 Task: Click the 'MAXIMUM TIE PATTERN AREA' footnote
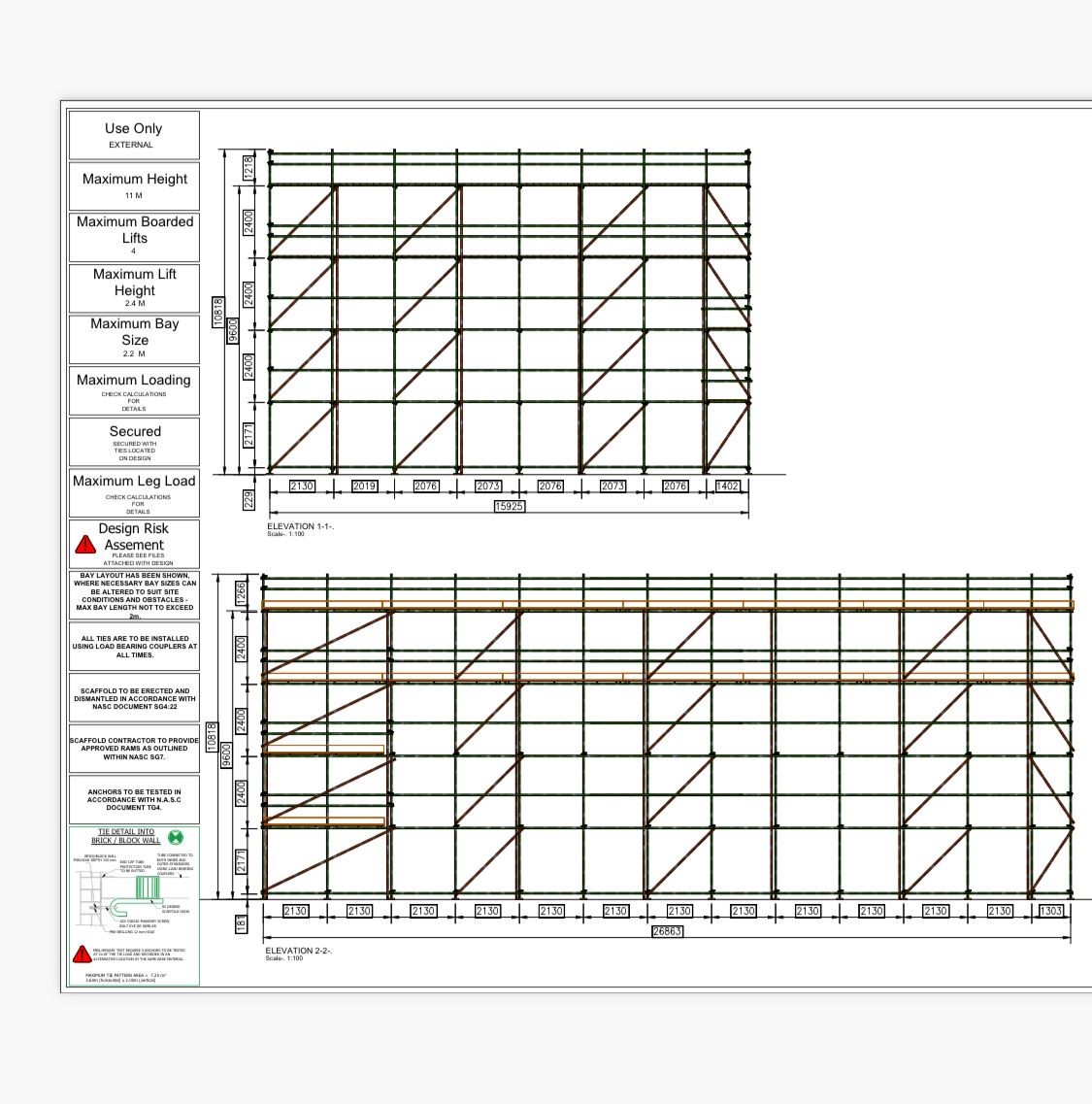click(x=126, y=978)
